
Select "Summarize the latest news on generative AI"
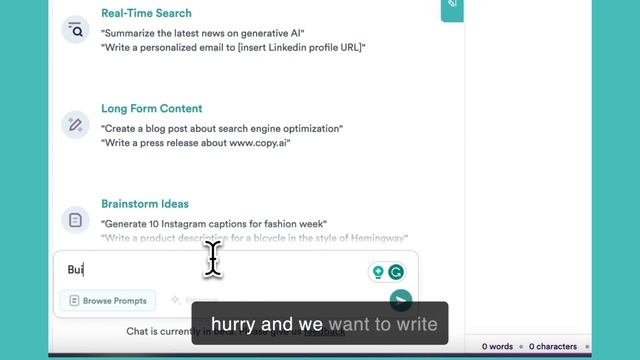pyautogui.click(x=202, y=33)
